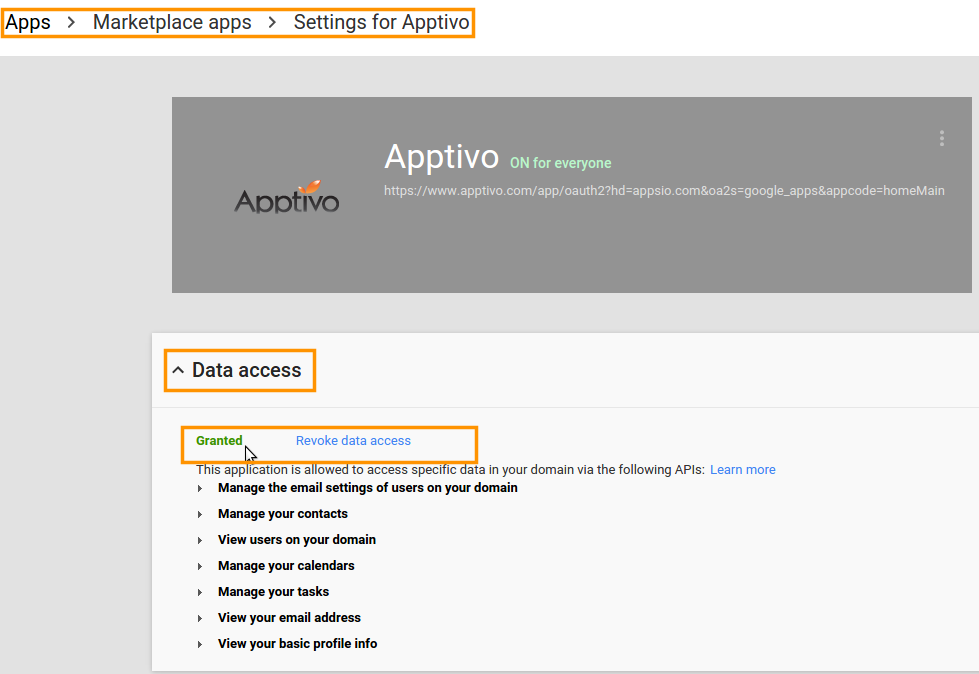Viewport: 979px width, 674px height.
Task: Click the View your email address label
Action: [x=289, y=618]
